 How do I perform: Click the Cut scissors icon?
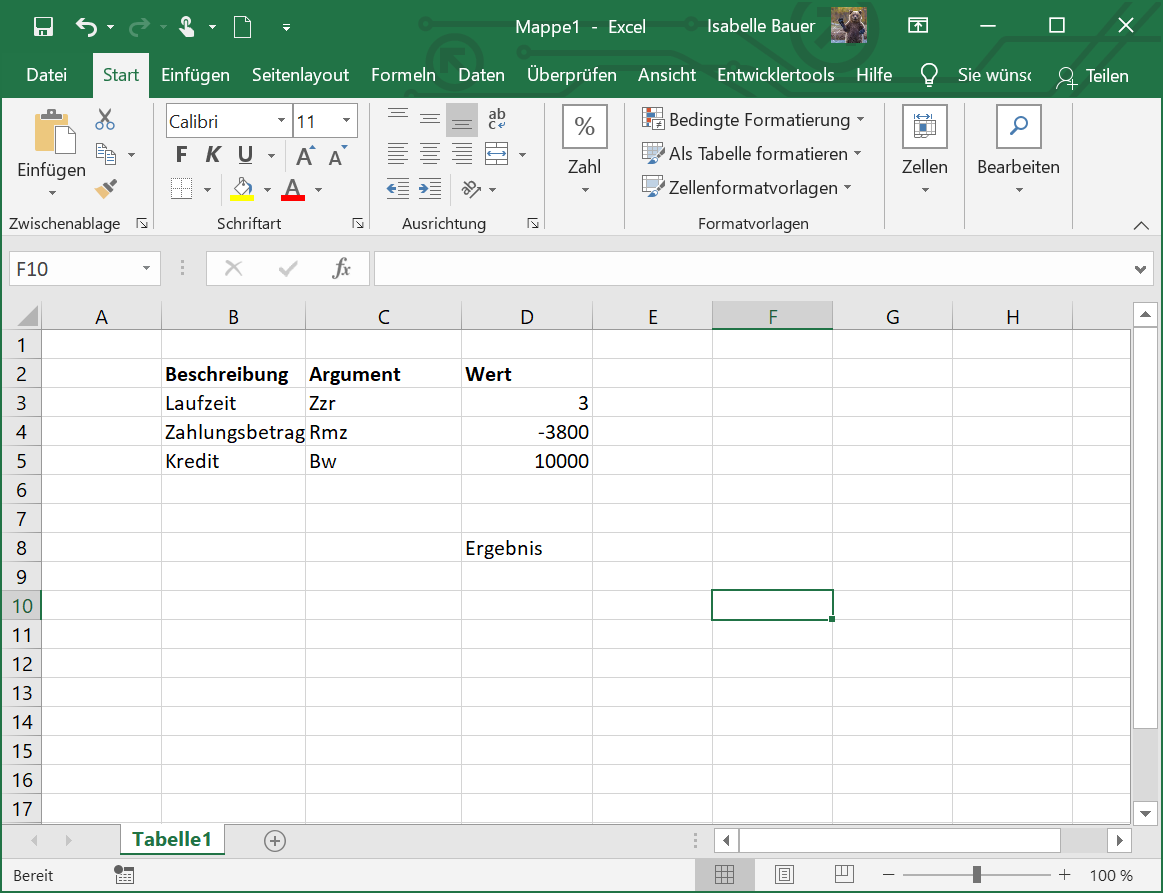pos(105,121)
